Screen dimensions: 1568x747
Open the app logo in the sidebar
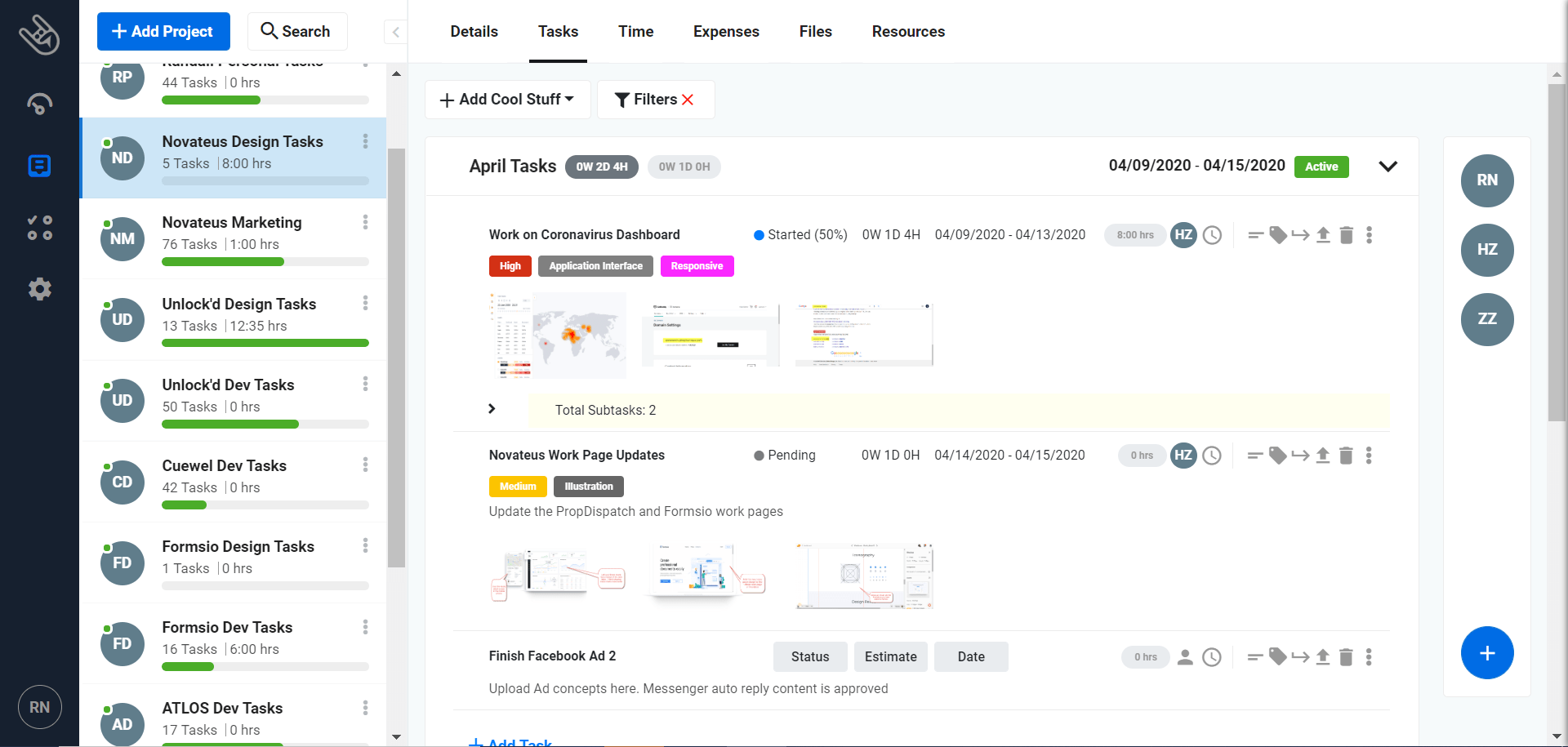39,35
